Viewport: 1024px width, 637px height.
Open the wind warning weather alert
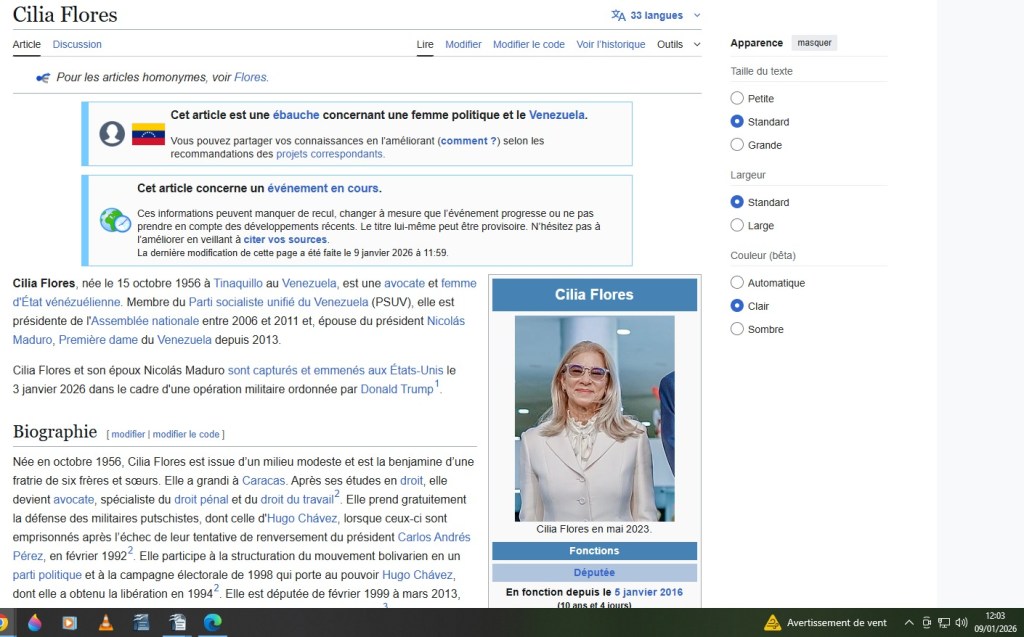coord(825,622)
